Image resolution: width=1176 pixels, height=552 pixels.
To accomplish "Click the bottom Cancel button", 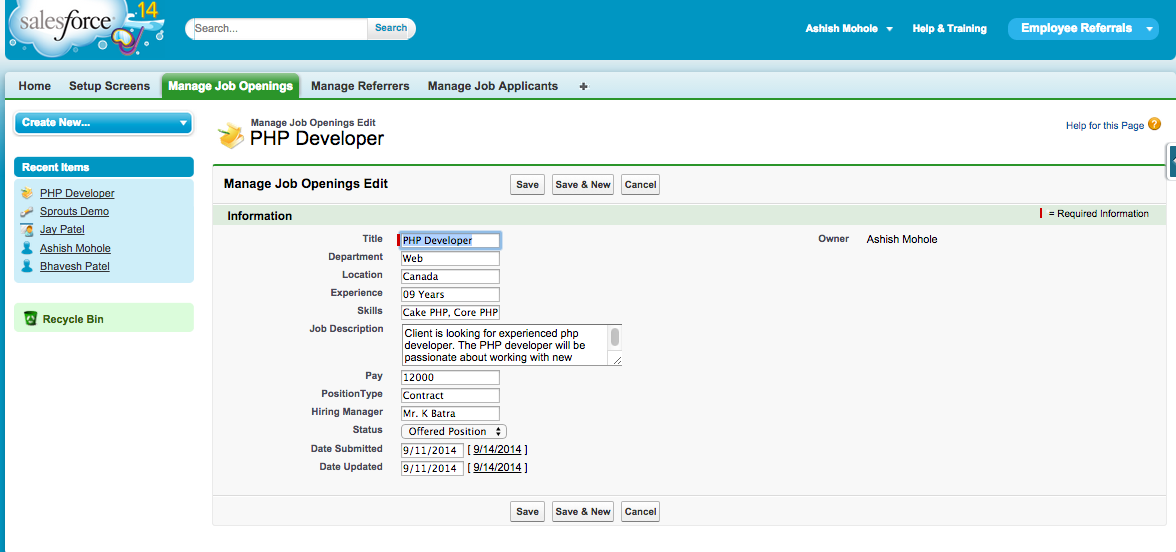I will click(640, 512).
